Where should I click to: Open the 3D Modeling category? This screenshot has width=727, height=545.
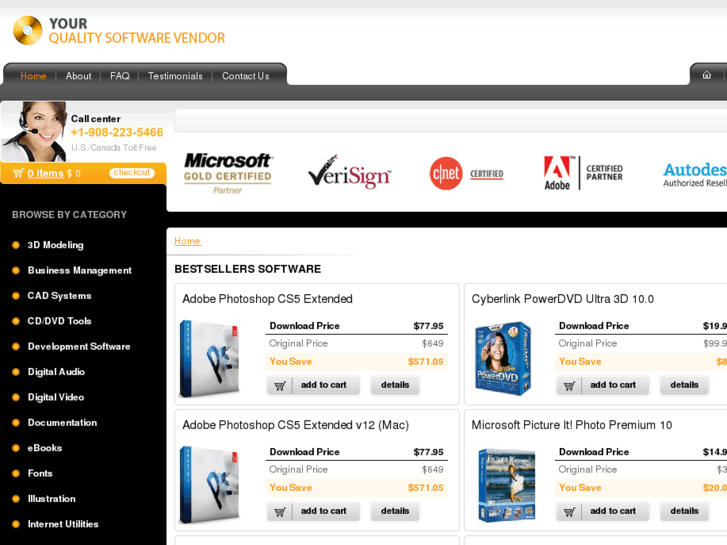55,245
